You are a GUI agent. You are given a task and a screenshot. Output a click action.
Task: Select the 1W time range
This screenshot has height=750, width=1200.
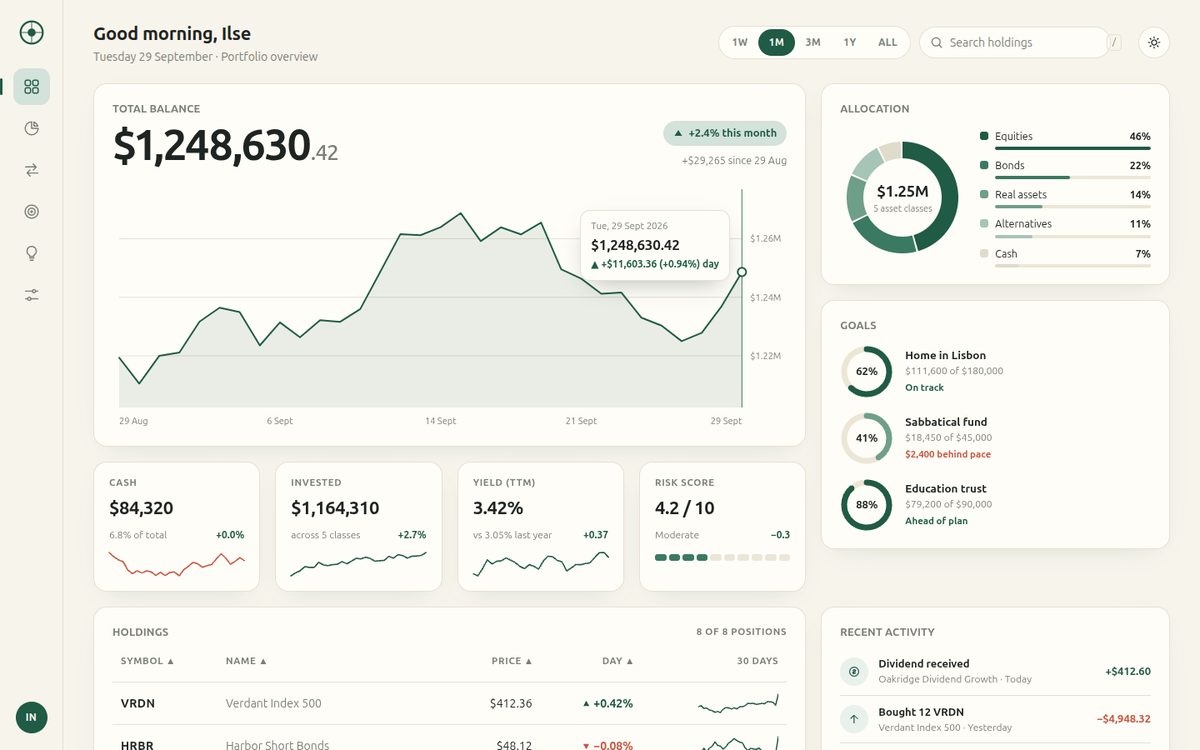[x=740, y=42]
